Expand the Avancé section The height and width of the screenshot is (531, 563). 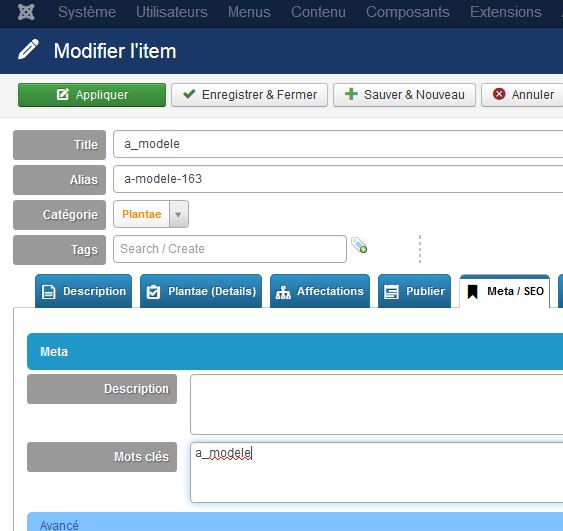295,522
